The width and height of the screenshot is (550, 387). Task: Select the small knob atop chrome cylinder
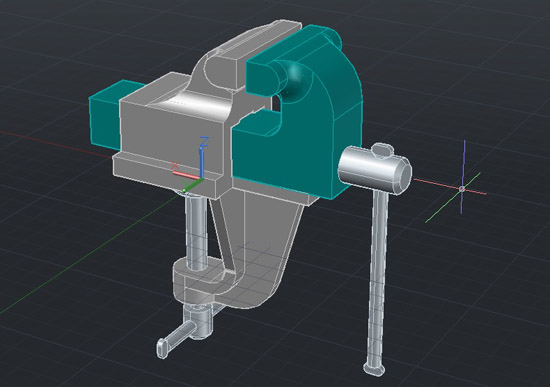(382, 149)
